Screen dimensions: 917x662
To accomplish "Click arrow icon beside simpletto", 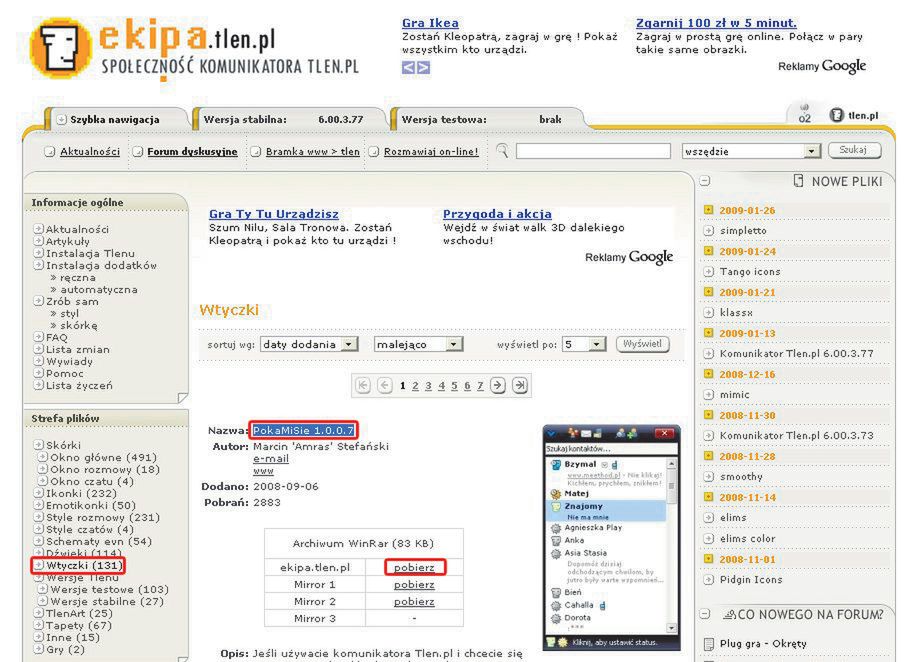I will click(x=709, y=230).
